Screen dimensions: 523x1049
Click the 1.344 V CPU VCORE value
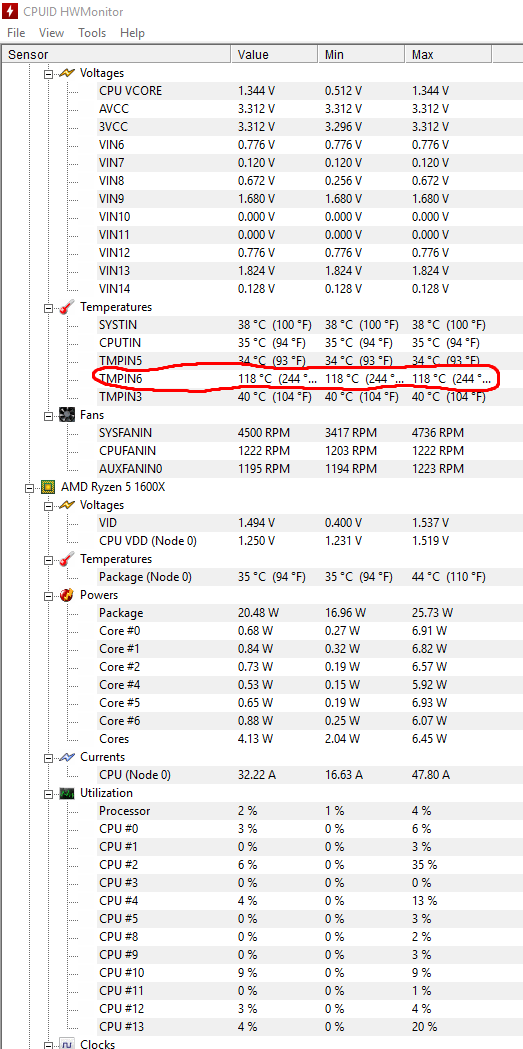coord(256,91)
